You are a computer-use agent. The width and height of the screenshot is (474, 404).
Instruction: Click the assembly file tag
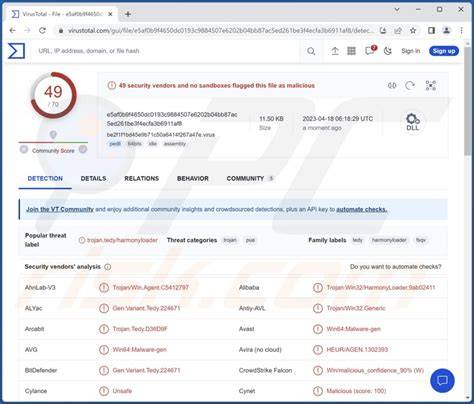[x=175, y=144]
